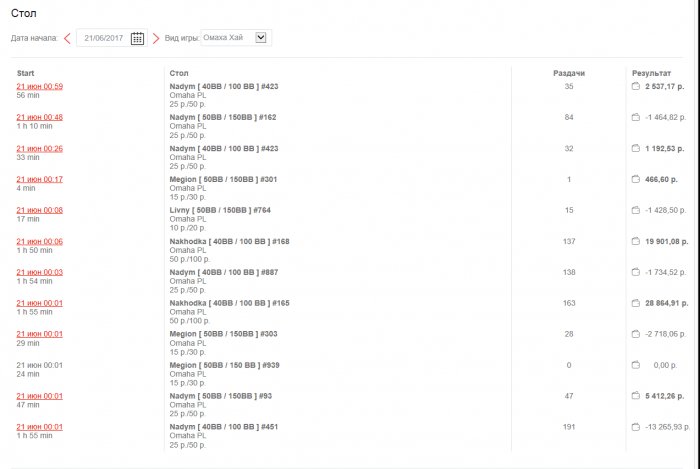700x469 pixels.
Task: Click hands count 137
Action: (x=569, y=241)
